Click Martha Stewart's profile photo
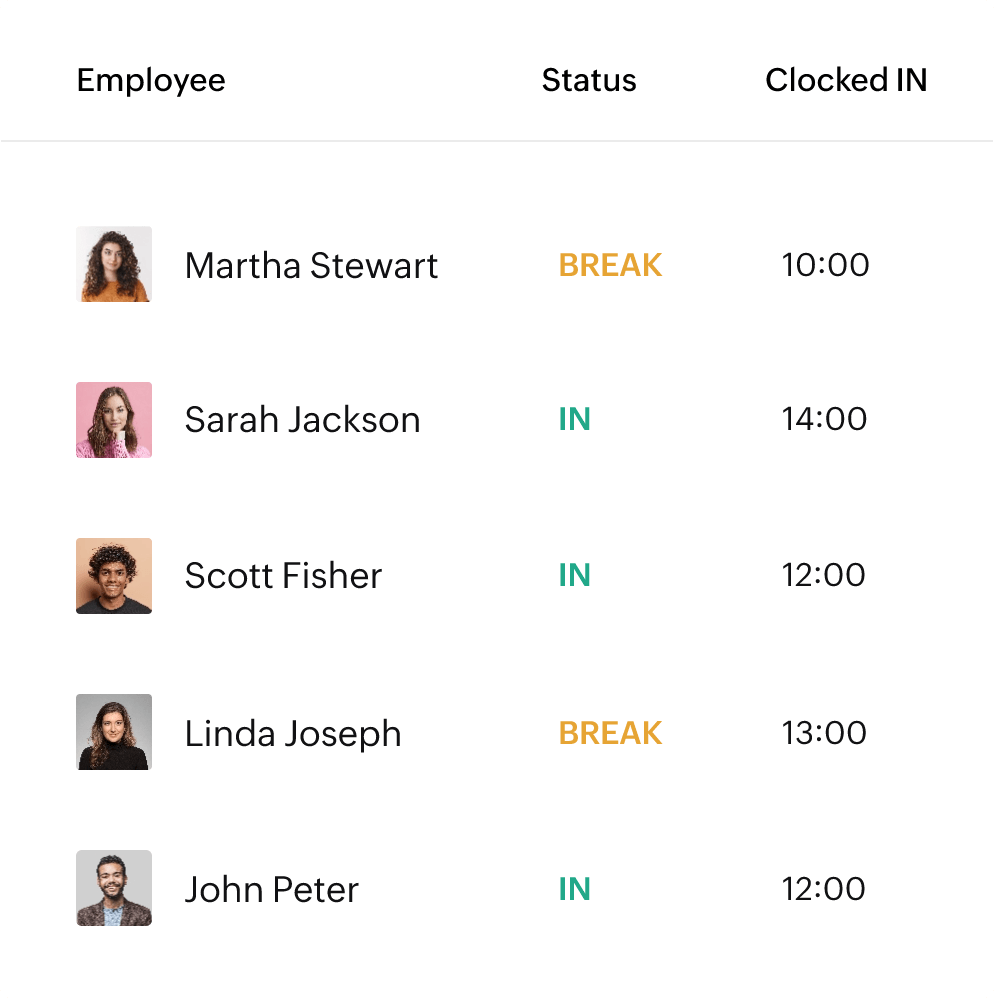Image resolution: width=994 pixels, height=998 pixels. tap(113, 264)
